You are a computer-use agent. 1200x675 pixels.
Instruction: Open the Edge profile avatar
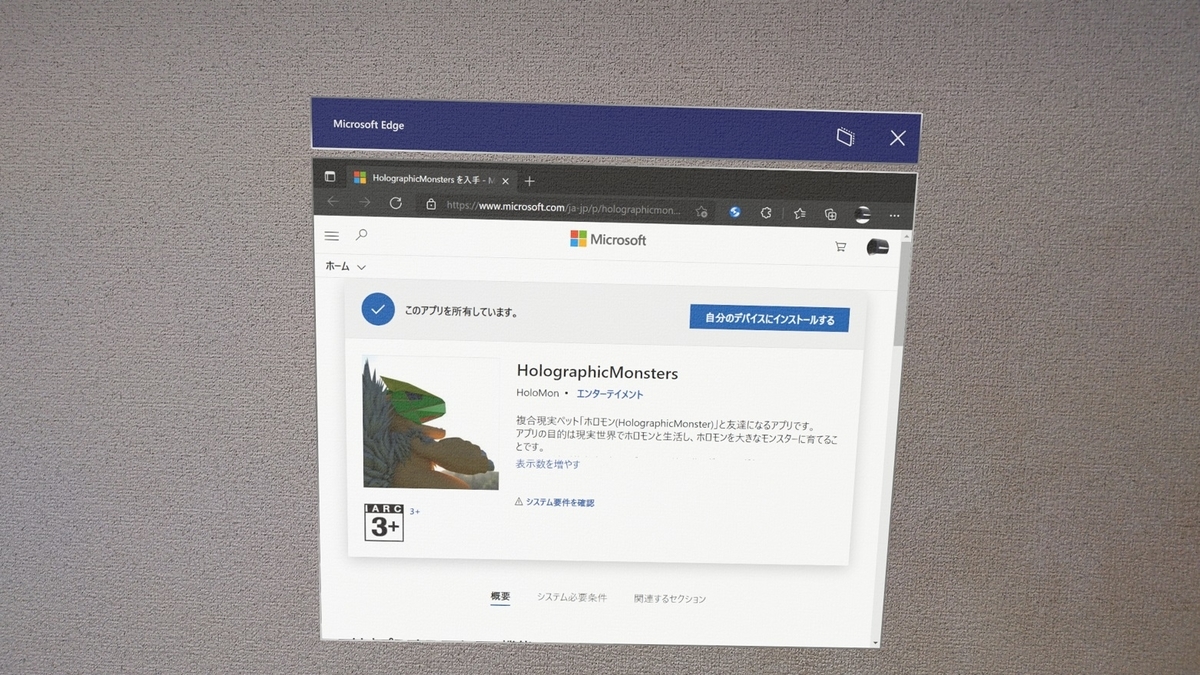(x=862, y=214)
